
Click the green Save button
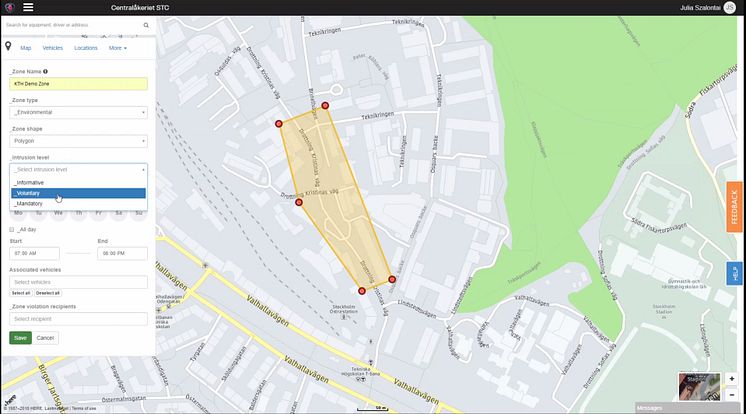click(20, 338)
